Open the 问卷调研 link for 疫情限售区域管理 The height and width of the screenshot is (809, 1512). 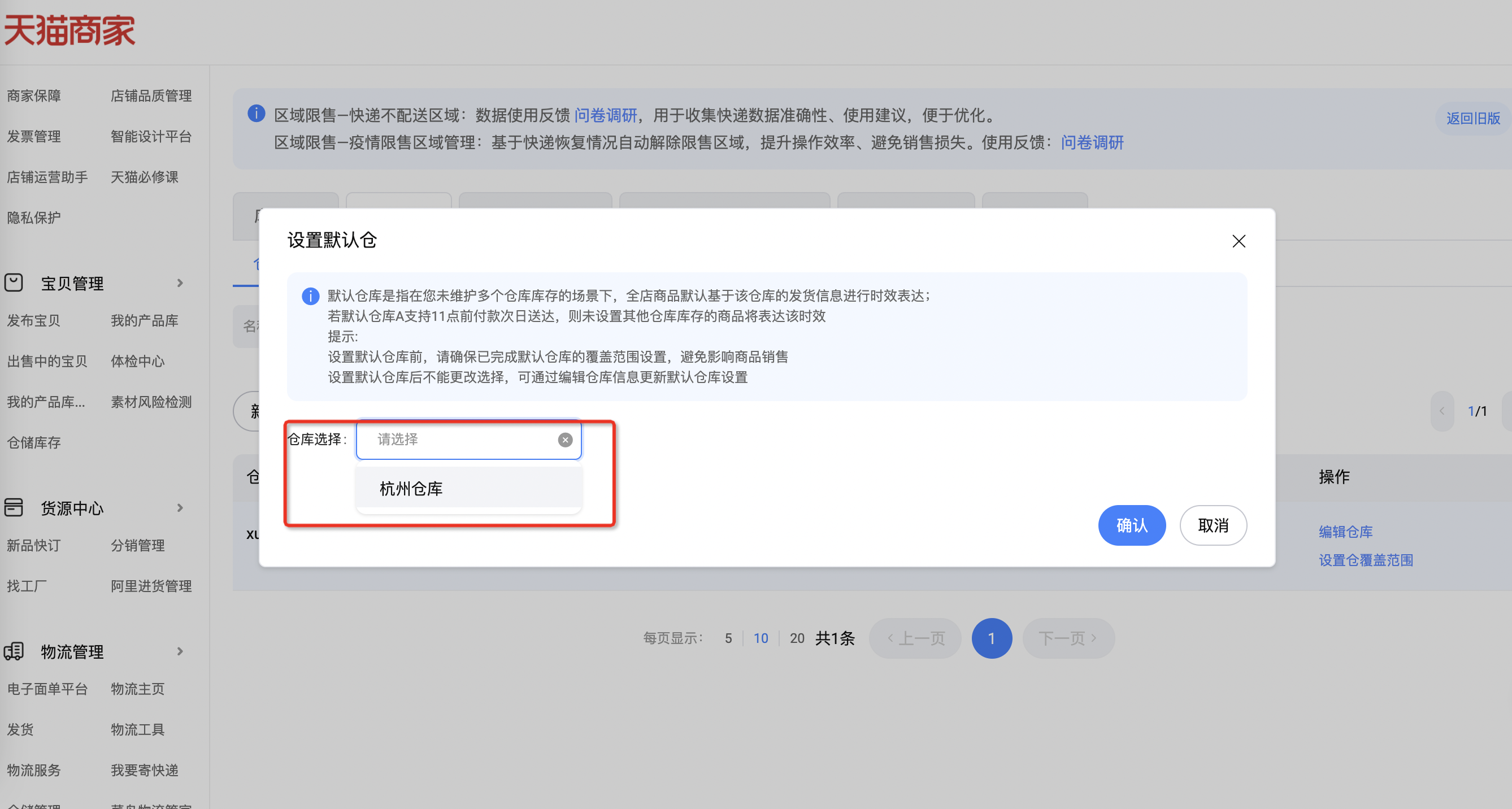click(1092, 142)
